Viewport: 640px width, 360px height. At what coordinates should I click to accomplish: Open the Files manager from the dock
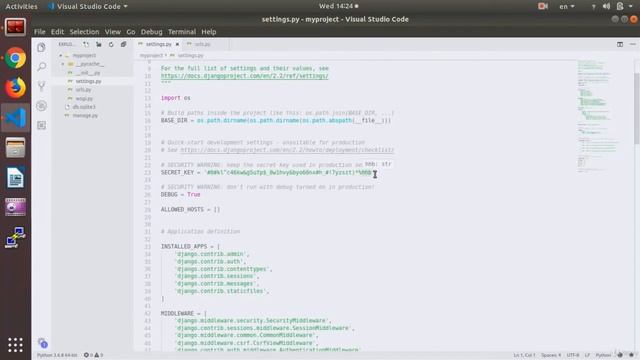click(16, 148)
